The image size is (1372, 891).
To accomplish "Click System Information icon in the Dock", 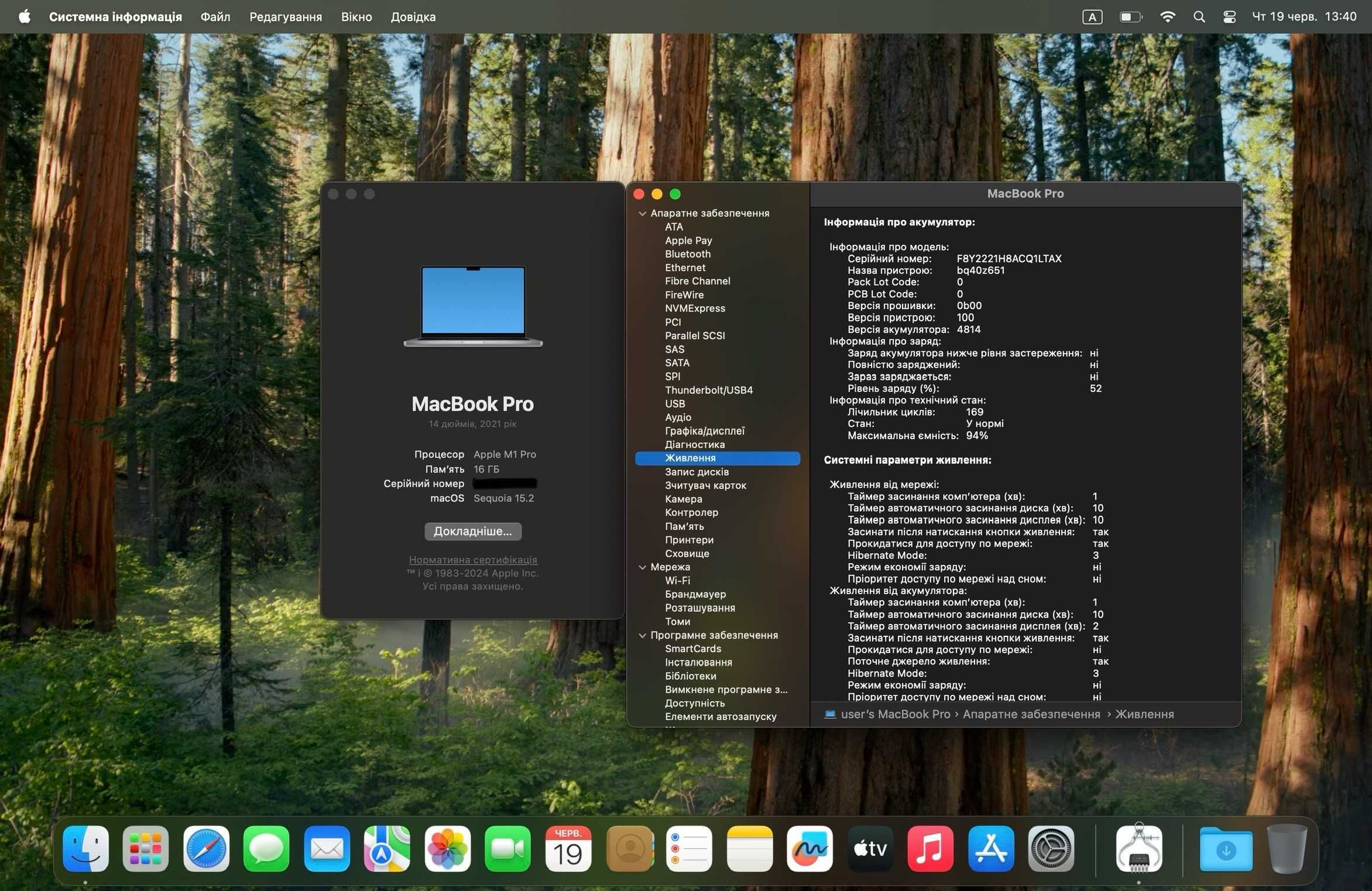I will [x=1138, y=848].
